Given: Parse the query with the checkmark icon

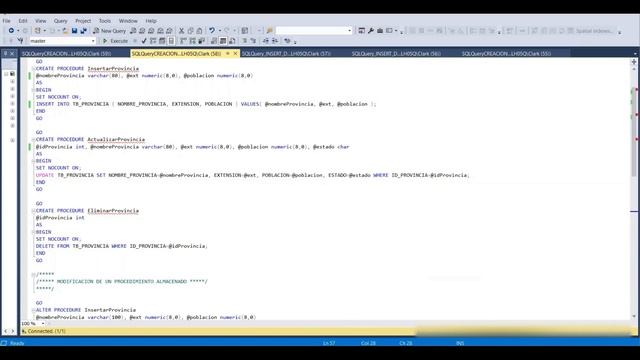Looking at the screenshot, I should pyautogui.click(x=144, y=41).
